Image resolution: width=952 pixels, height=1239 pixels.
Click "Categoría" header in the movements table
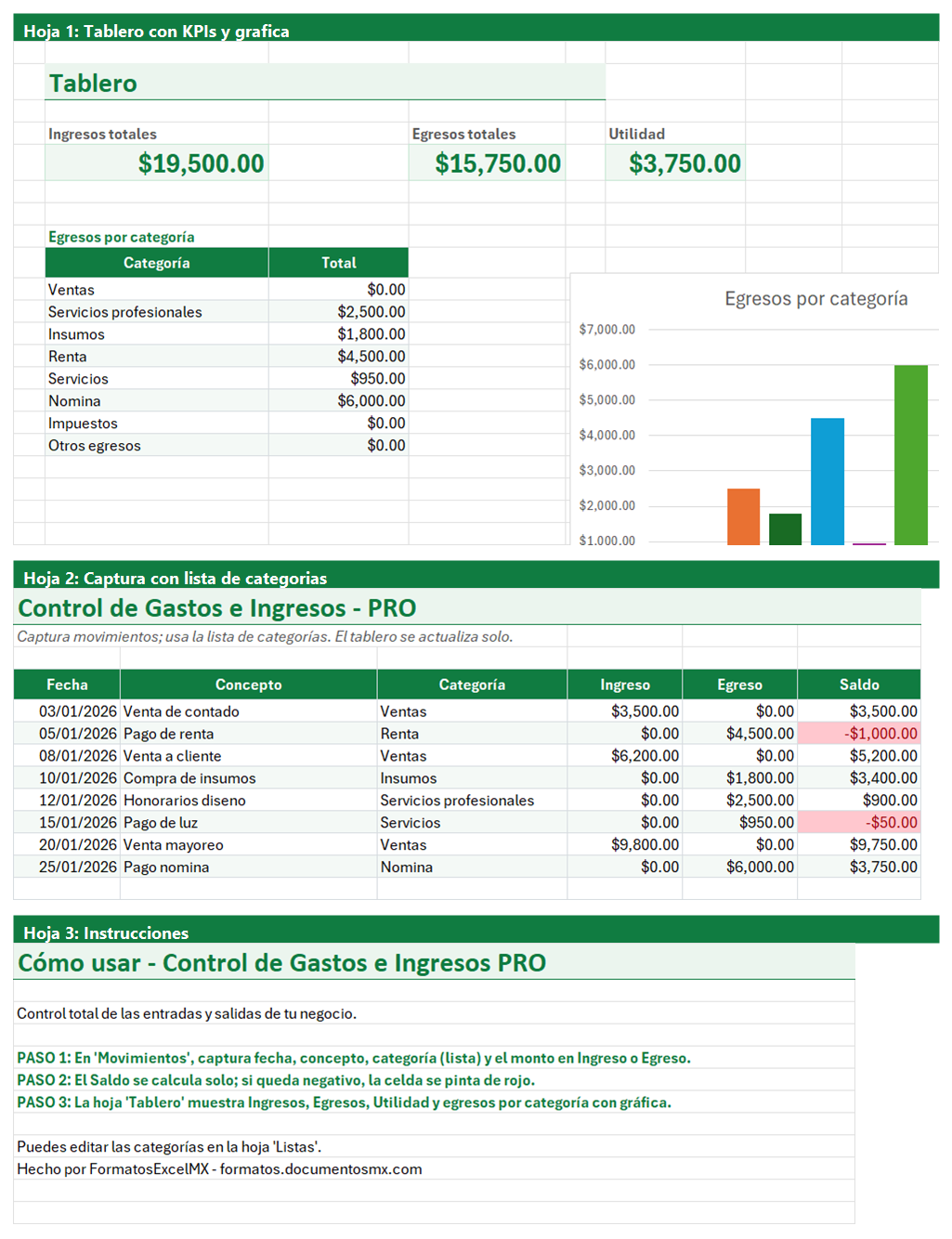[x=472, y=685]
